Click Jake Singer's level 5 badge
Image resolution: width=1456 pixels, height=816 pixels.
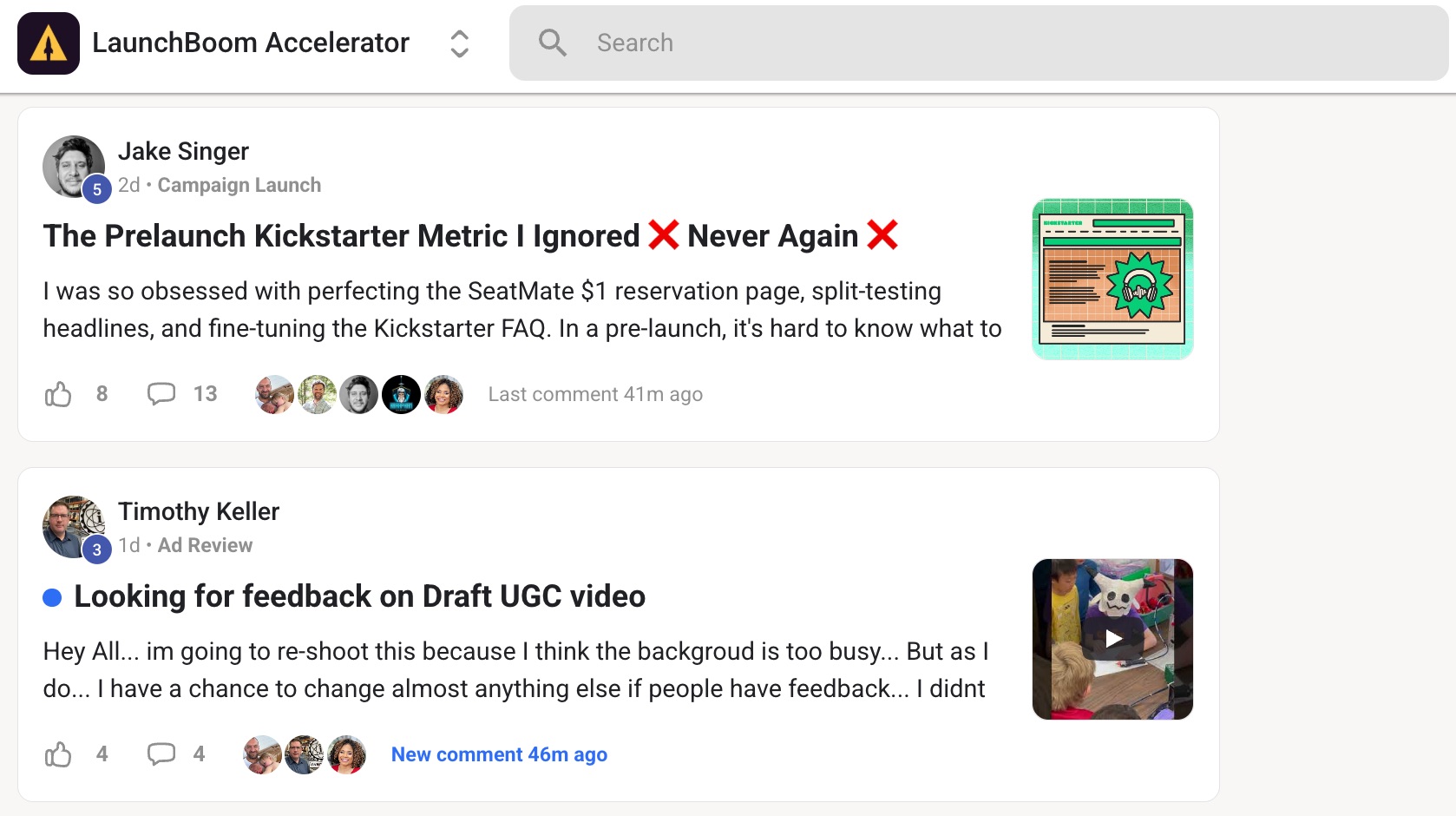click(x=97, y=189)
